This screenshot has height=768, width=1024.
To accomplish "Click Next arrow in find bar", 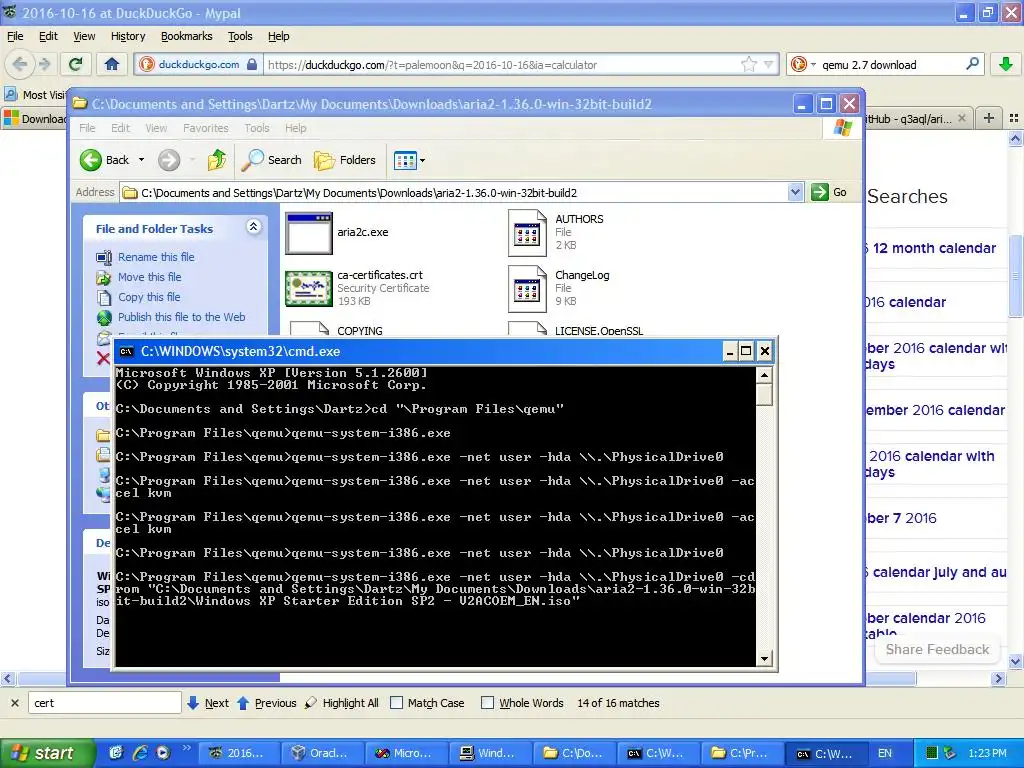I will click(193, 703).
